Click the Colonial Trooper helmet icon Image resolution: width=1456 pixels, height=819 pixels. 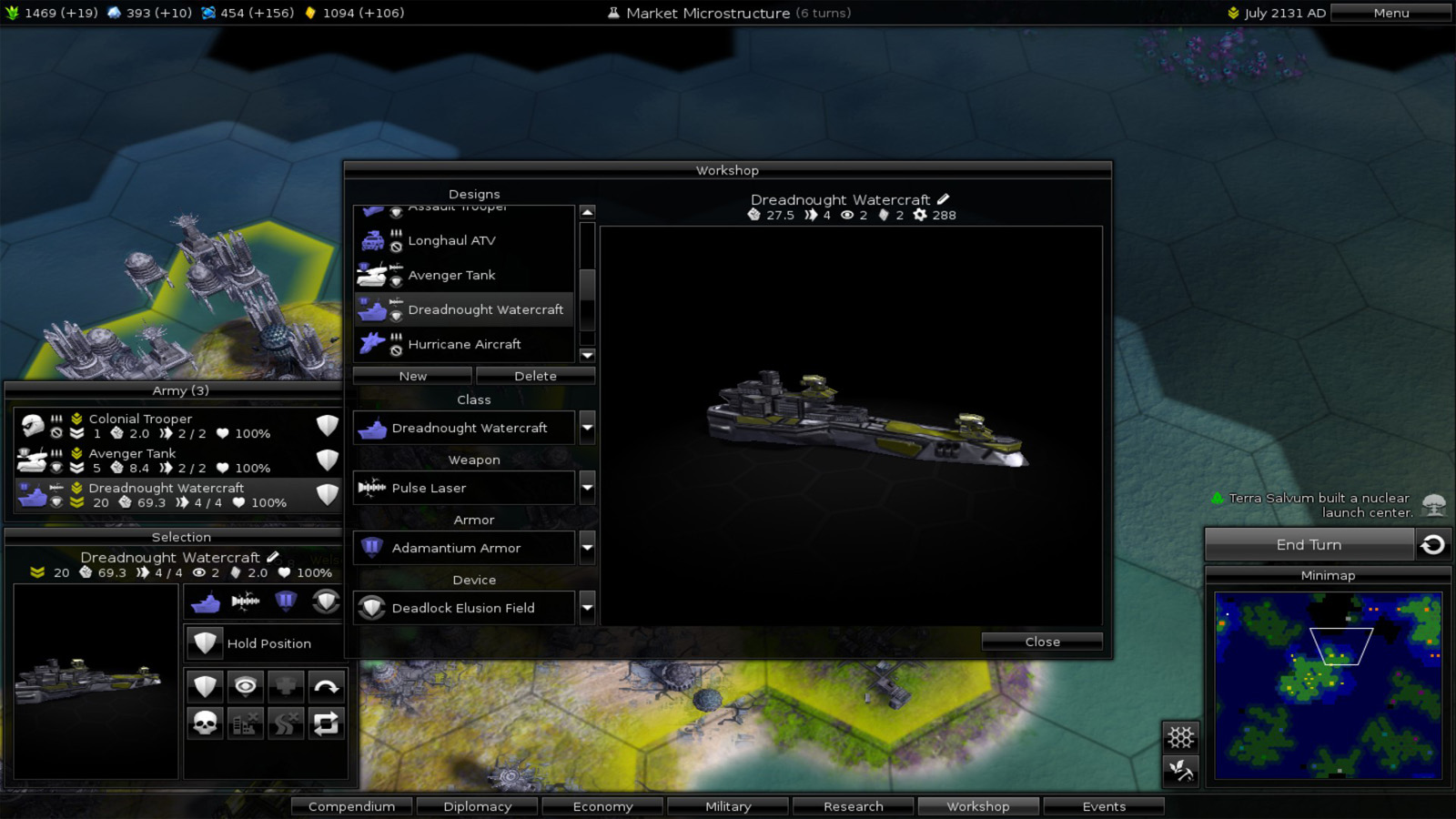point(33,425)
